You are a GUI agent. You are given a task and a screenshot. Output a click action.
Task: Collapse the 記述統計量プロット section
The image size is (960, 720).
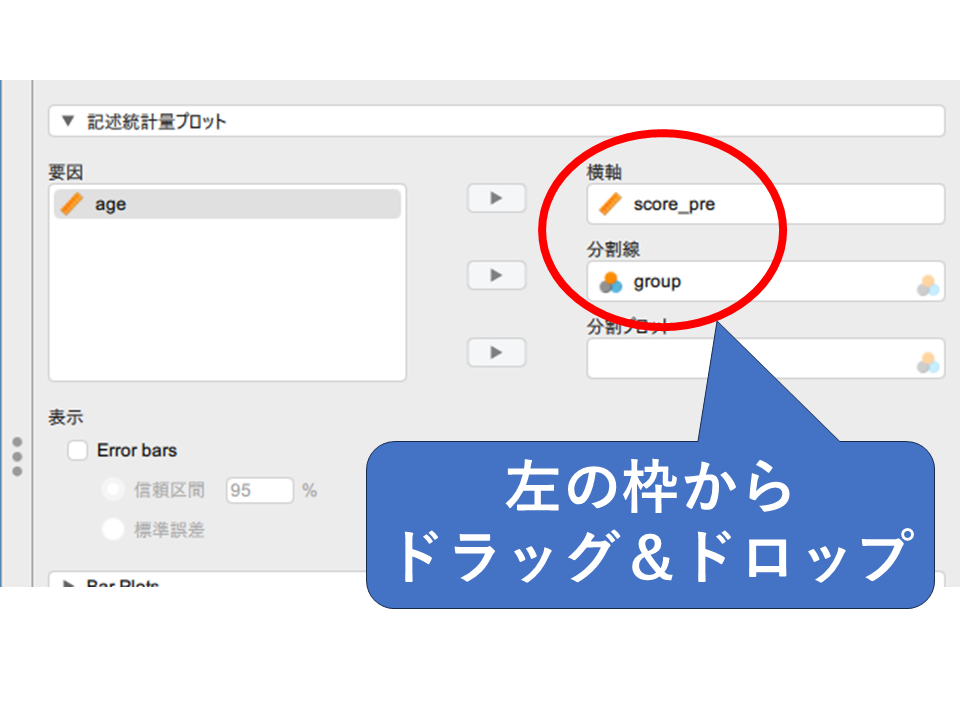click(x=68, y=122)
